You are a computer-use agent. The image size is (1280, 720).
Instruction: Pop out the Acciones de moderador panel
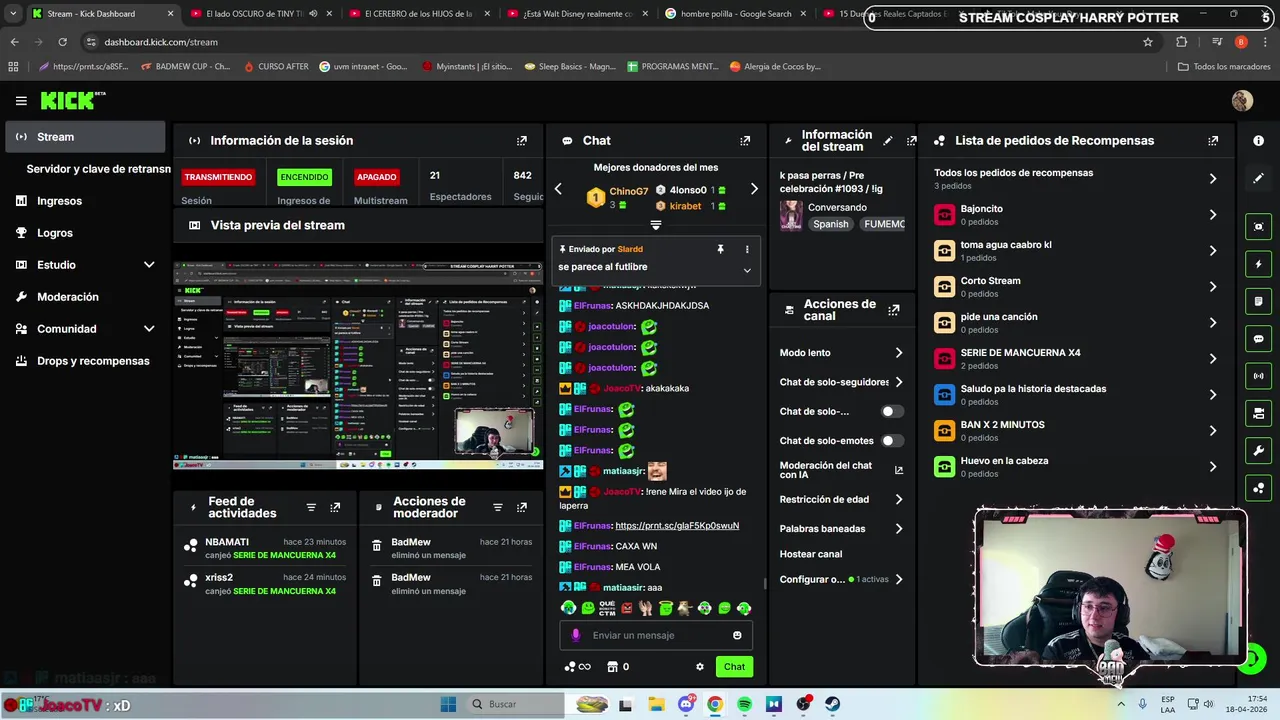[522, 508]
